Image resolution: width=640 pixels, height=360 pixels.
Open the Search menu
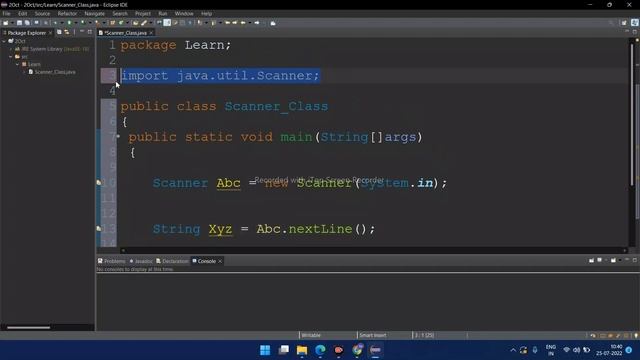[120, 13]
